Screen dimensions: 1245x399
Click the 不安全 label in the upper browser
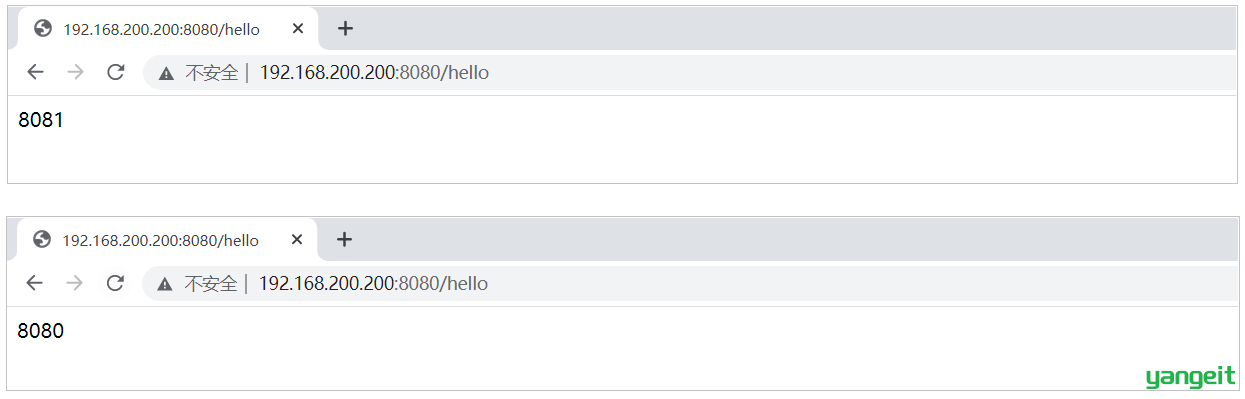(212, 72)
